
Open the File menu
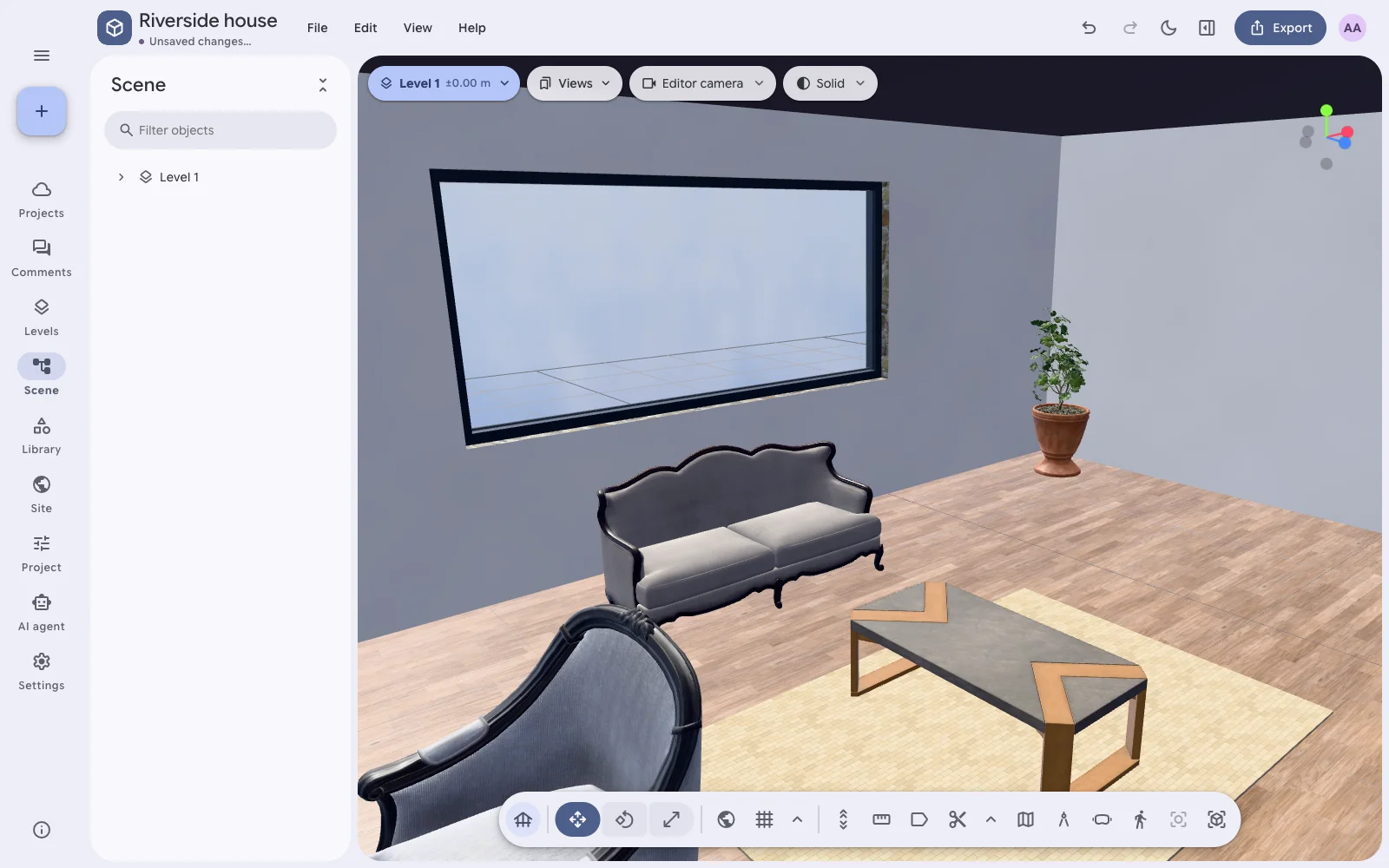[x=318, y=28]
